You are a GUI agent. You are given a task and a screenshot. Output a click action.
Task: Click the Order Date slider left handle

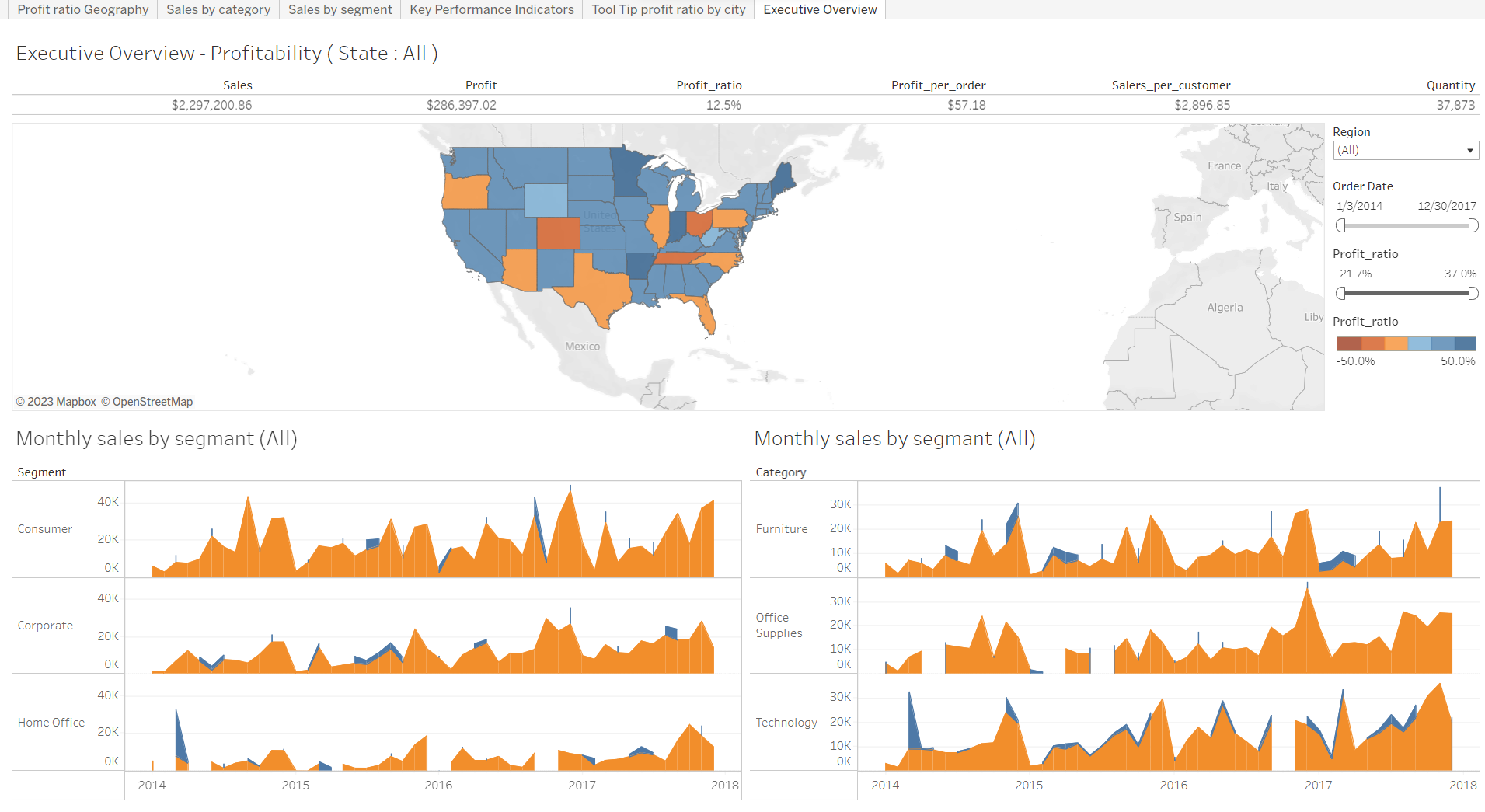[x=1340, y=225]
